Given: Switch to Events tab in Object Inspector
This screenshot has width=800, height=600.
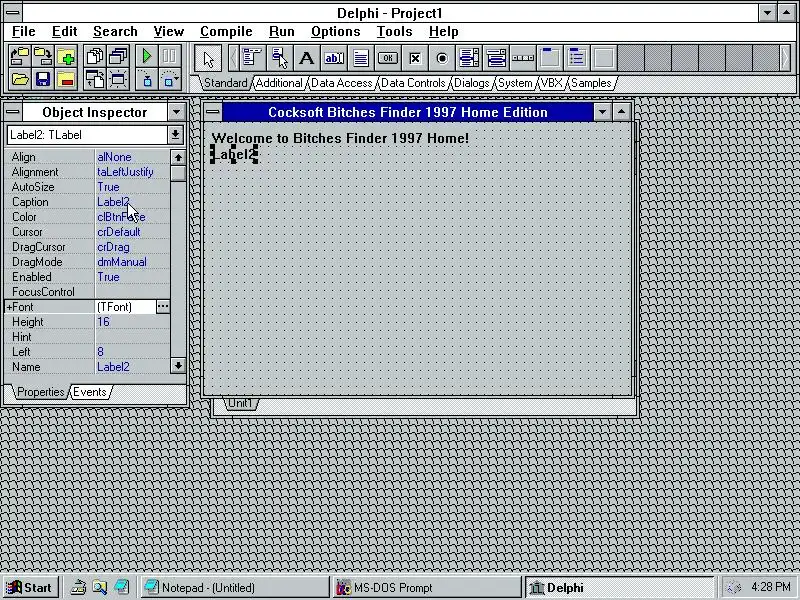Looking at the screenshot, I should click(x=90, y=392).
